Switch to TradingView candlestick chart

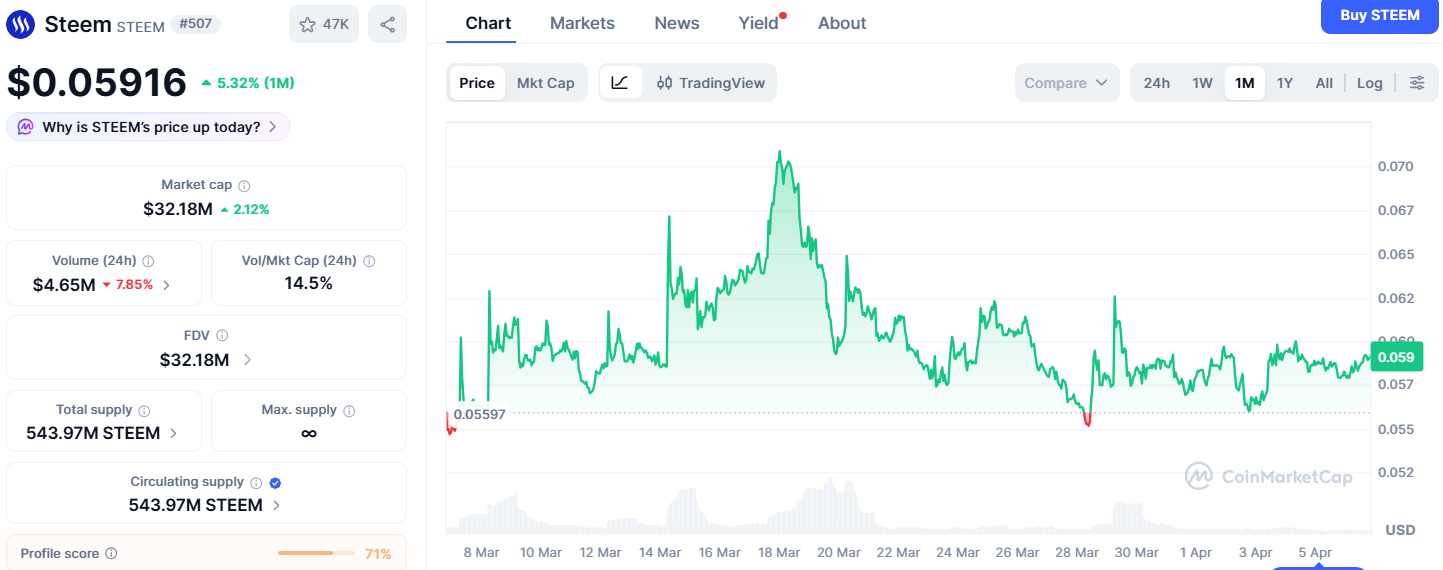[711, 83]
